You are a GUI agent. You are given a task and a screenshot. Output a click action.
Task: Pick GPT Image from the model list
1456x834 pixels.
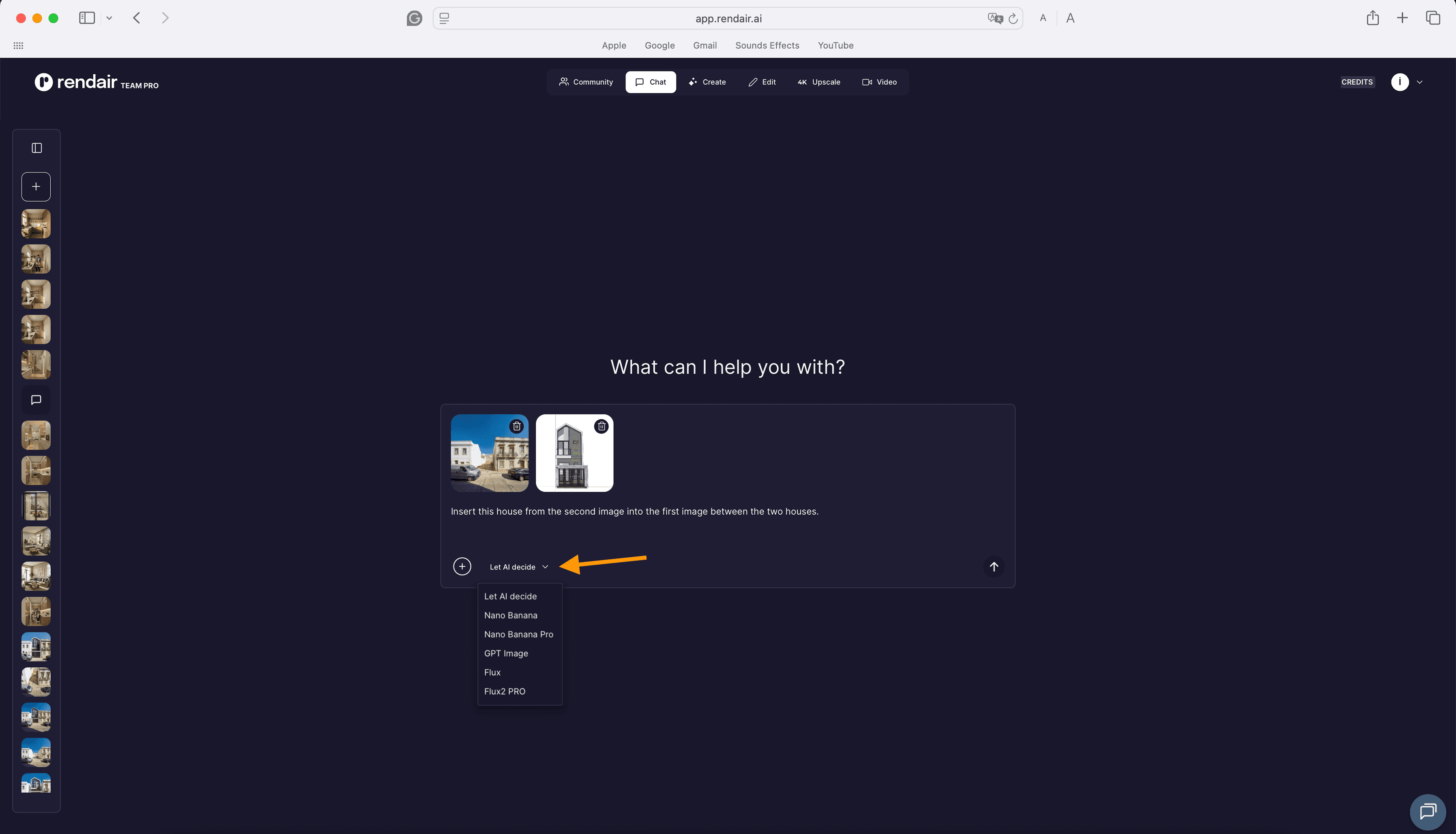click(x=506, y=653)
